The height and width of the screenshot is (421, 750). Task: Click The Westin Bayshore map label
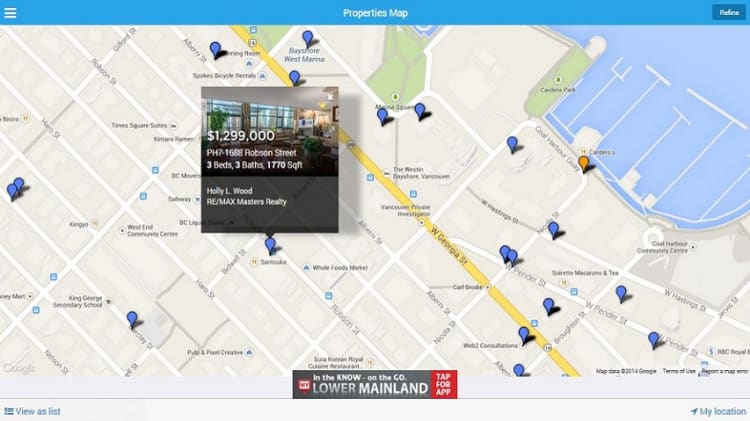(421, 173)
